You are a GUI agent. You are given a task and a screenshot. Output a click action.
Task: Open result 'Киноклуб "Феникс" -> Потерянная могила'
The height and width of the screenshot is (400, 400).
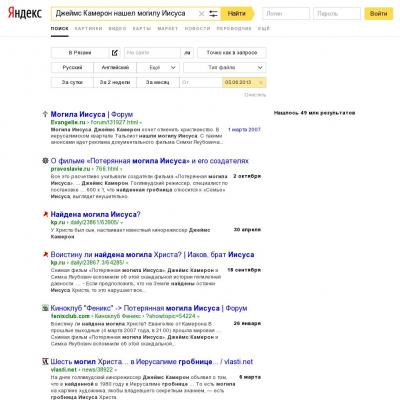(x=149, y=308)
